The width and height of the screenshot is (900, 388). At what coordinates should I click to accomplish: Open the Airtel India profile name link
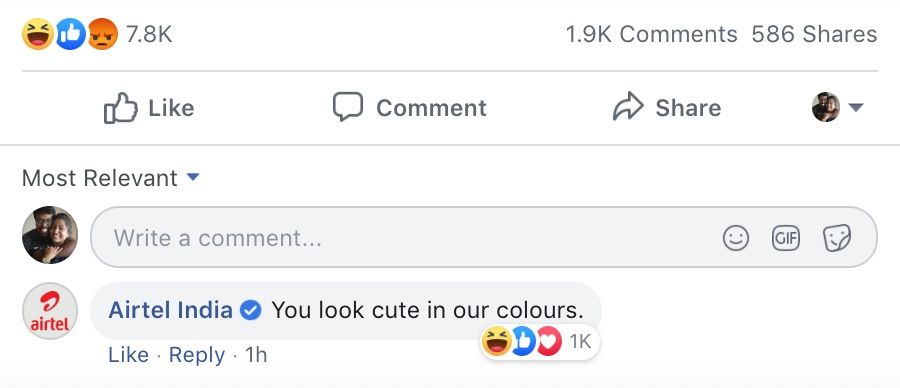tap(170, 311)
